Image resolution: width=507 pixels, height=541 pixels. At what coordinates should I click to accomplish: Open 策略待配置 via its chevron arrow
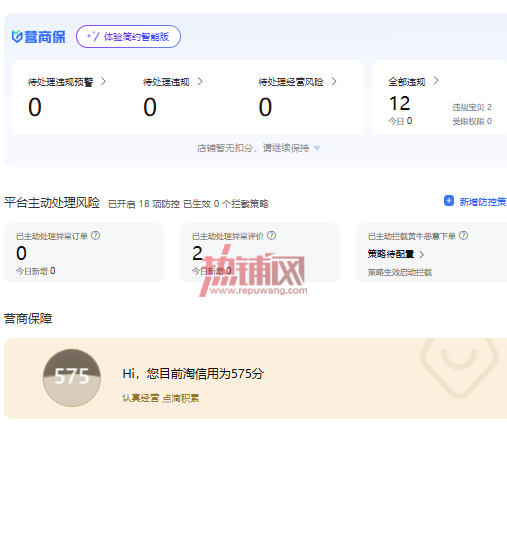point(421,255)
